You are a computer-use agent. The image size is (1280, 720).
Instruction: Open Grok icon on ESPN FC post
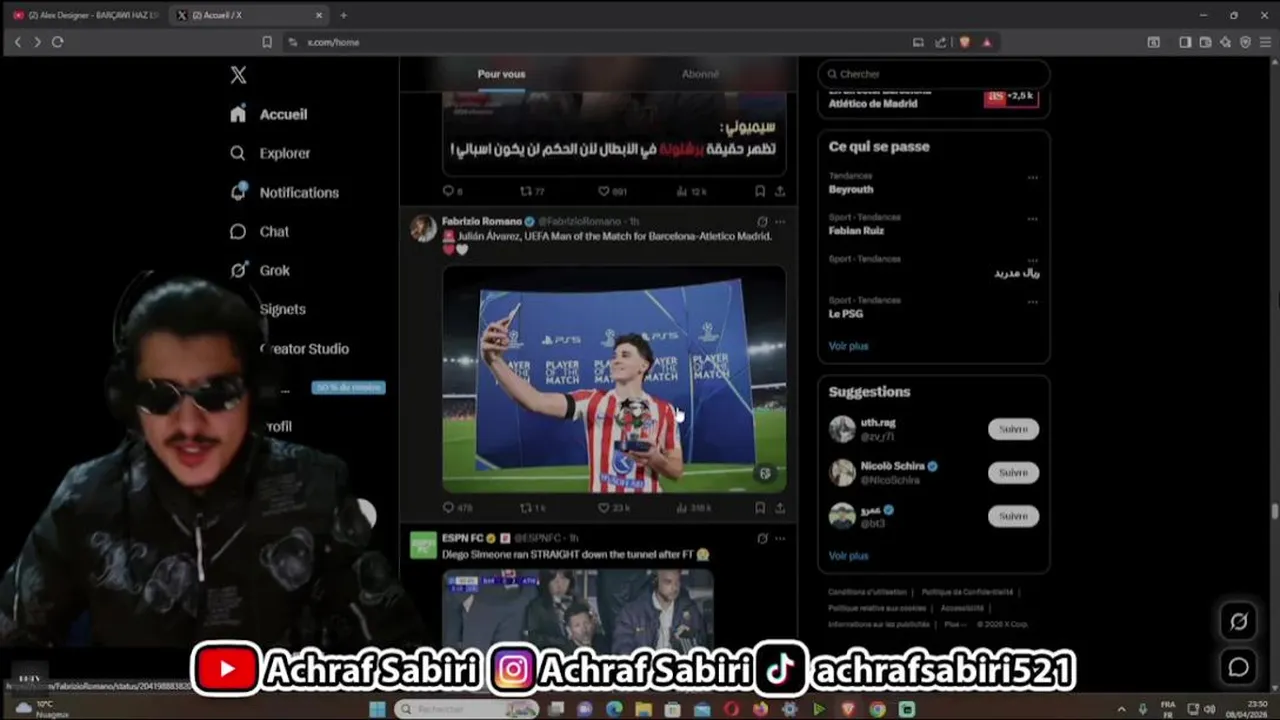pyautogui.click(x=762, y=538)
